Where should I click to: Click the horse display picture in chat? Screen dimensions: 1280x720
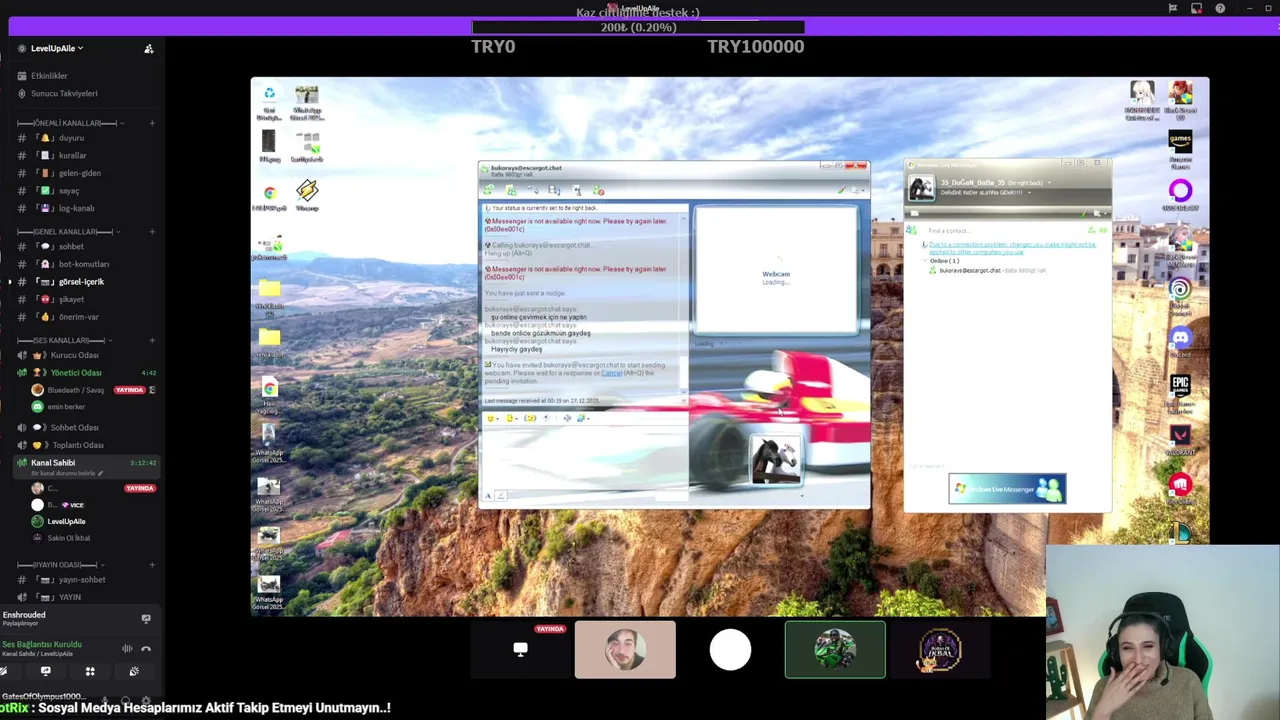(x=776, y=461)
